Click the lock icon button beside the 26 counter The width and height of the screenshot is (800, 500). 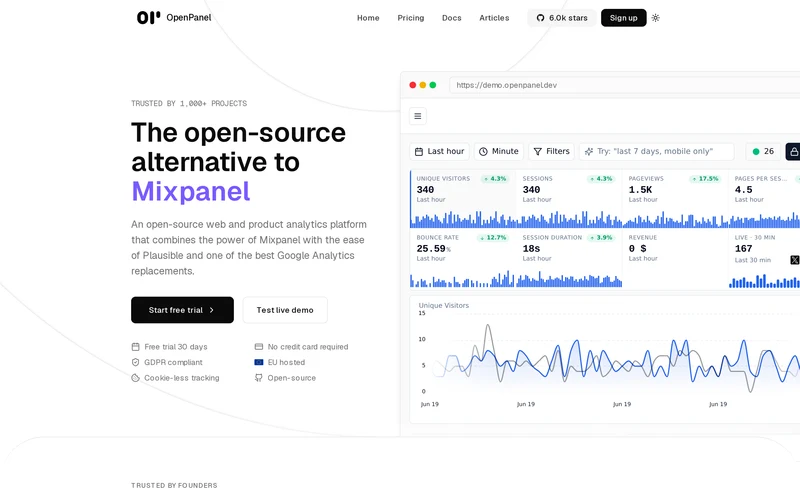click(x=793, y=152)
